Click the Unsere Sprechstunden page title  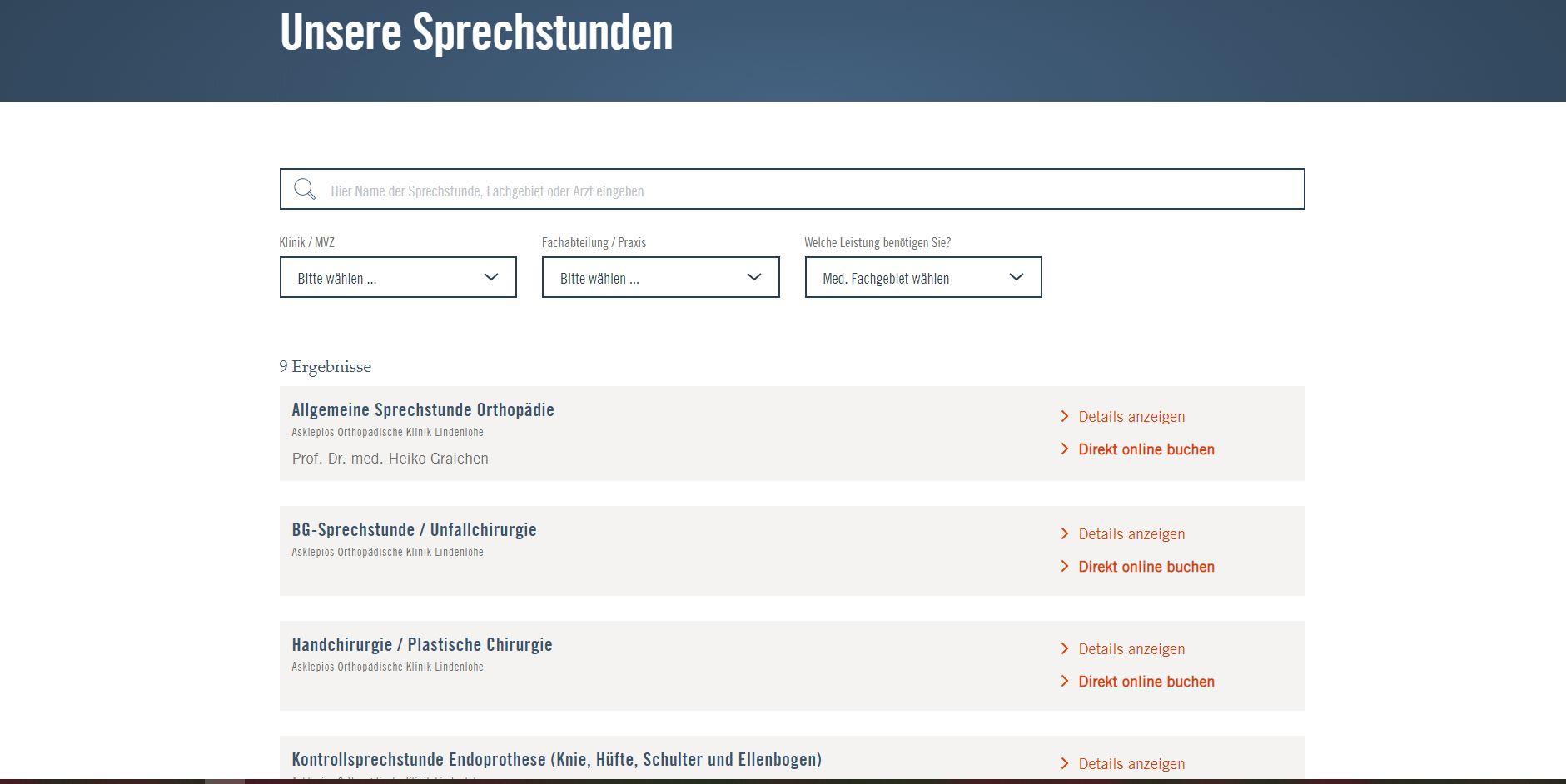pyautogui.click(x=476, y=32)
